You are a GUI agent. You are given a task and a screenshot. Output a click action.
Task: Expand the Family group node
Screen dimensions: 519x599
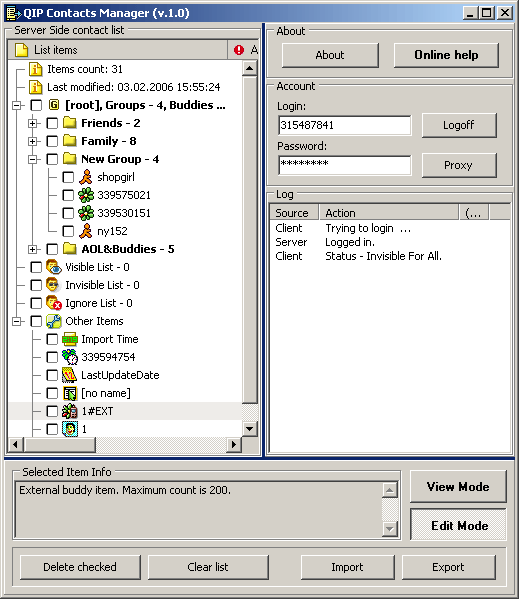click(x=33, y=141)
